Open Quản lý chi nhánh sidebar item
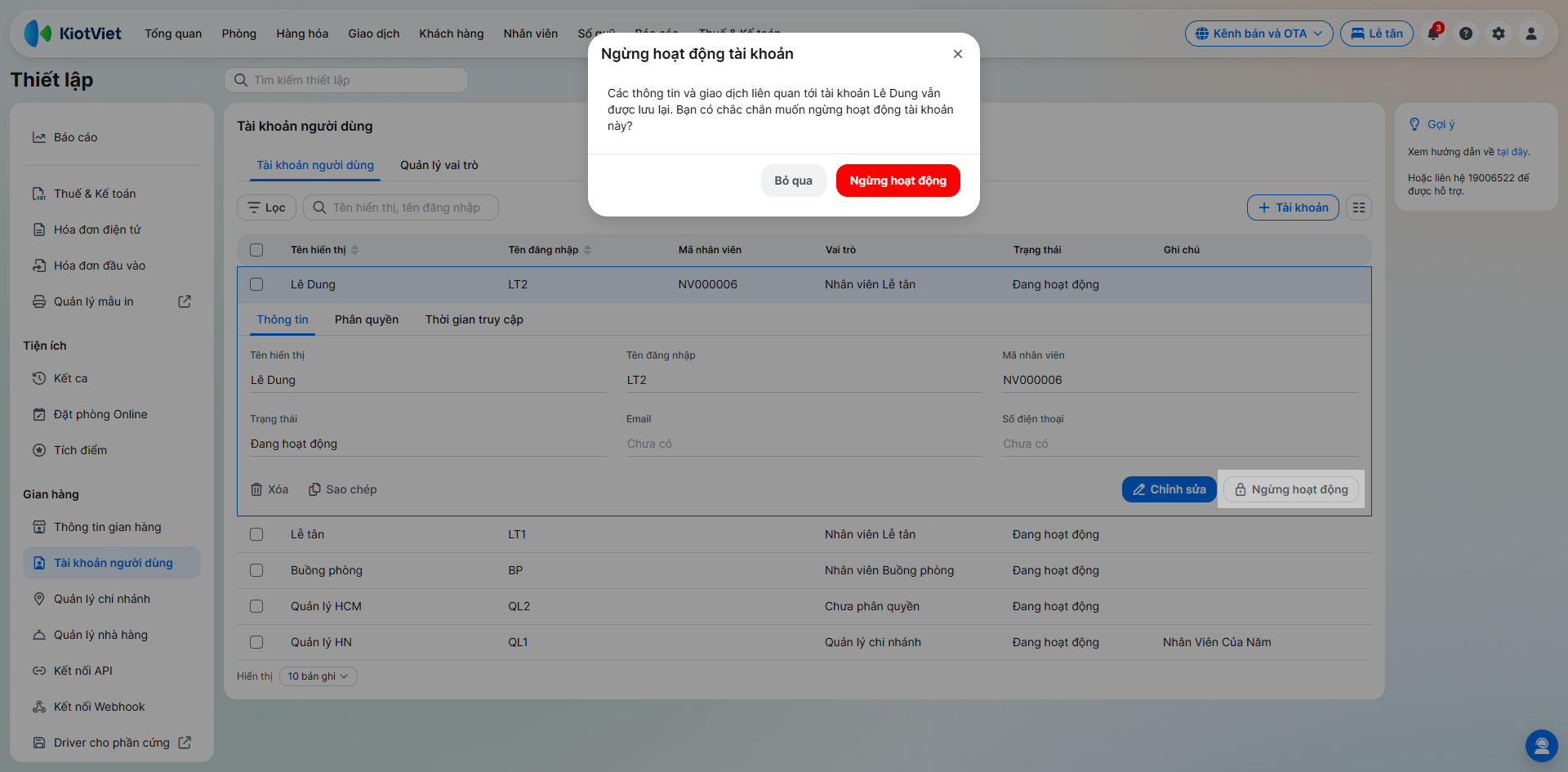The width and height of the screenshot is (1568, 772). [x=112, y=599]
